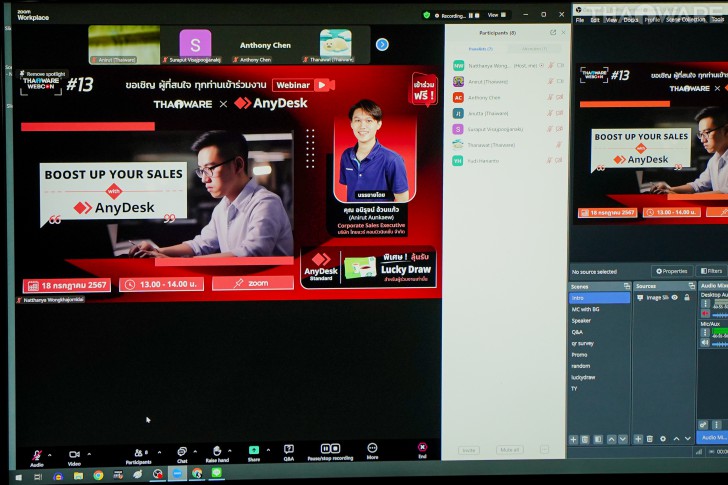
Task: Start camera with the Zoom Video icon
Action: click(x=74, y=454)
